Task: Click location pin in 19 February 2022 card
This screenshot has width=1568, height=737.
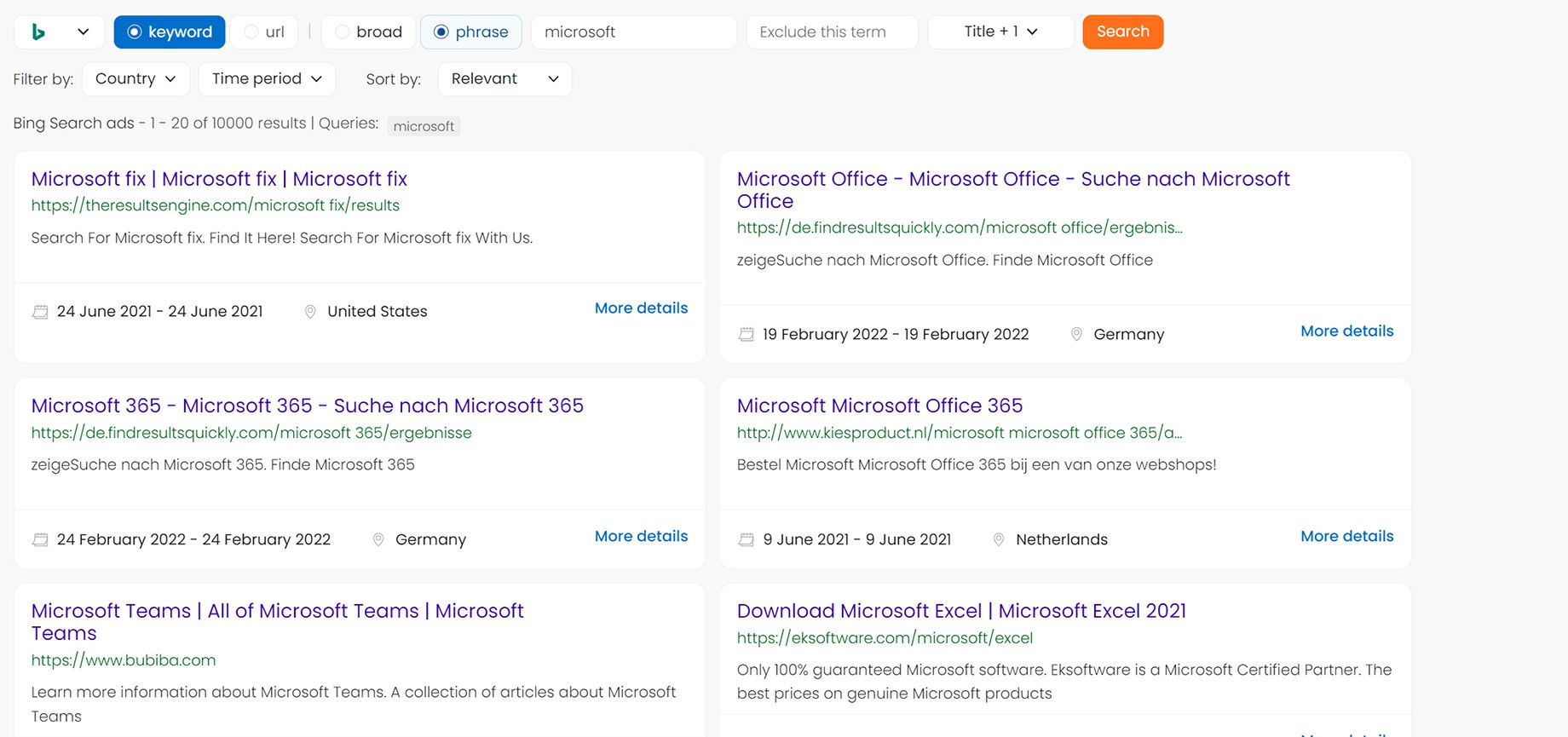Action: (1076, 335)
